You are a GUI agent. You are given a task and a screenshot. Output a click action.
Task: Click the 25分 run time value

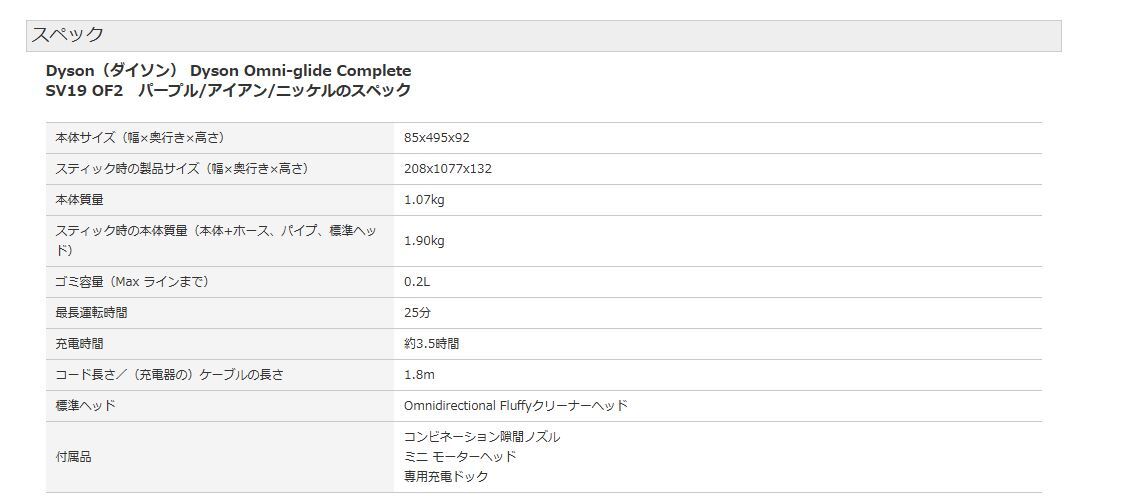click(417, 313)
